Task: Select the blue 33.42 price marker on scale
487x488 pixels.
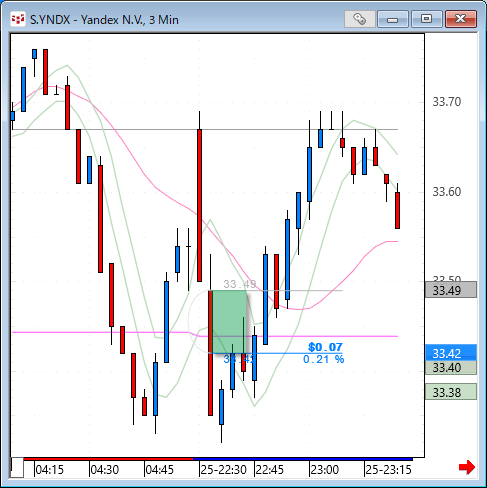Action: [451, 353]
